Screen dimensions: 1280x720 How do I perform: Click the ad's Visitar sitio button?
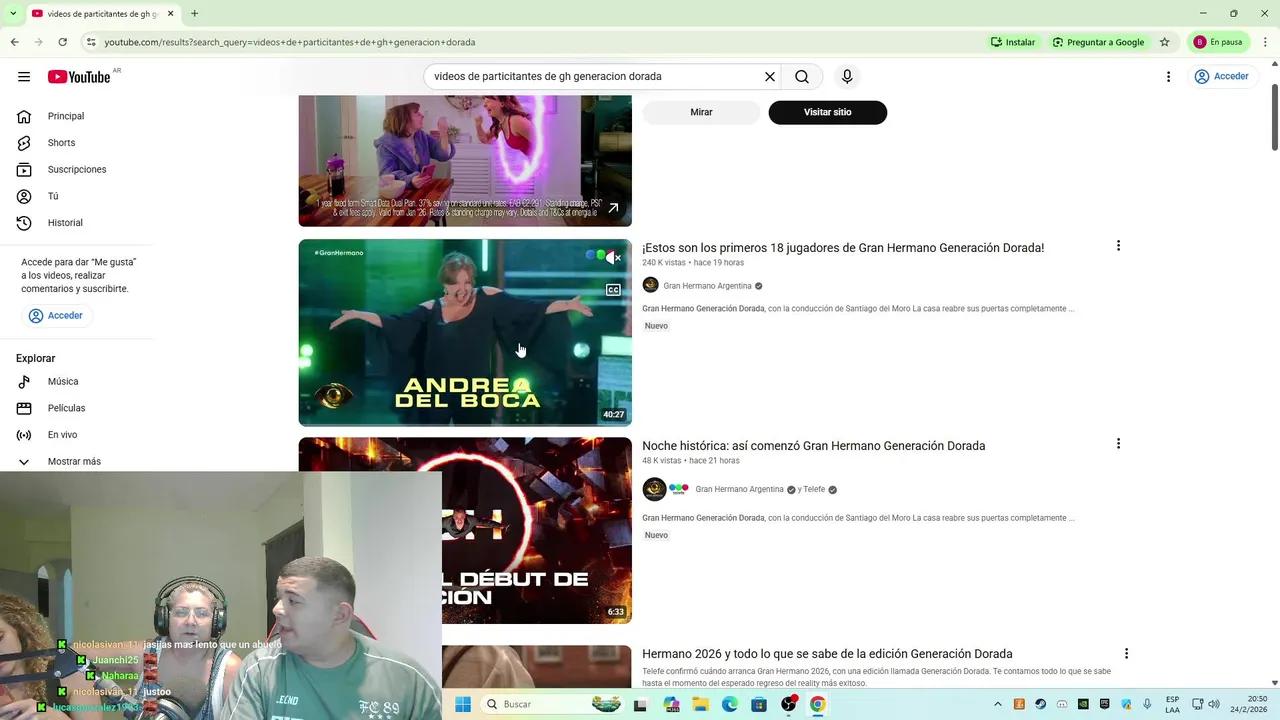pyautogui.click(x=827, y=112)
